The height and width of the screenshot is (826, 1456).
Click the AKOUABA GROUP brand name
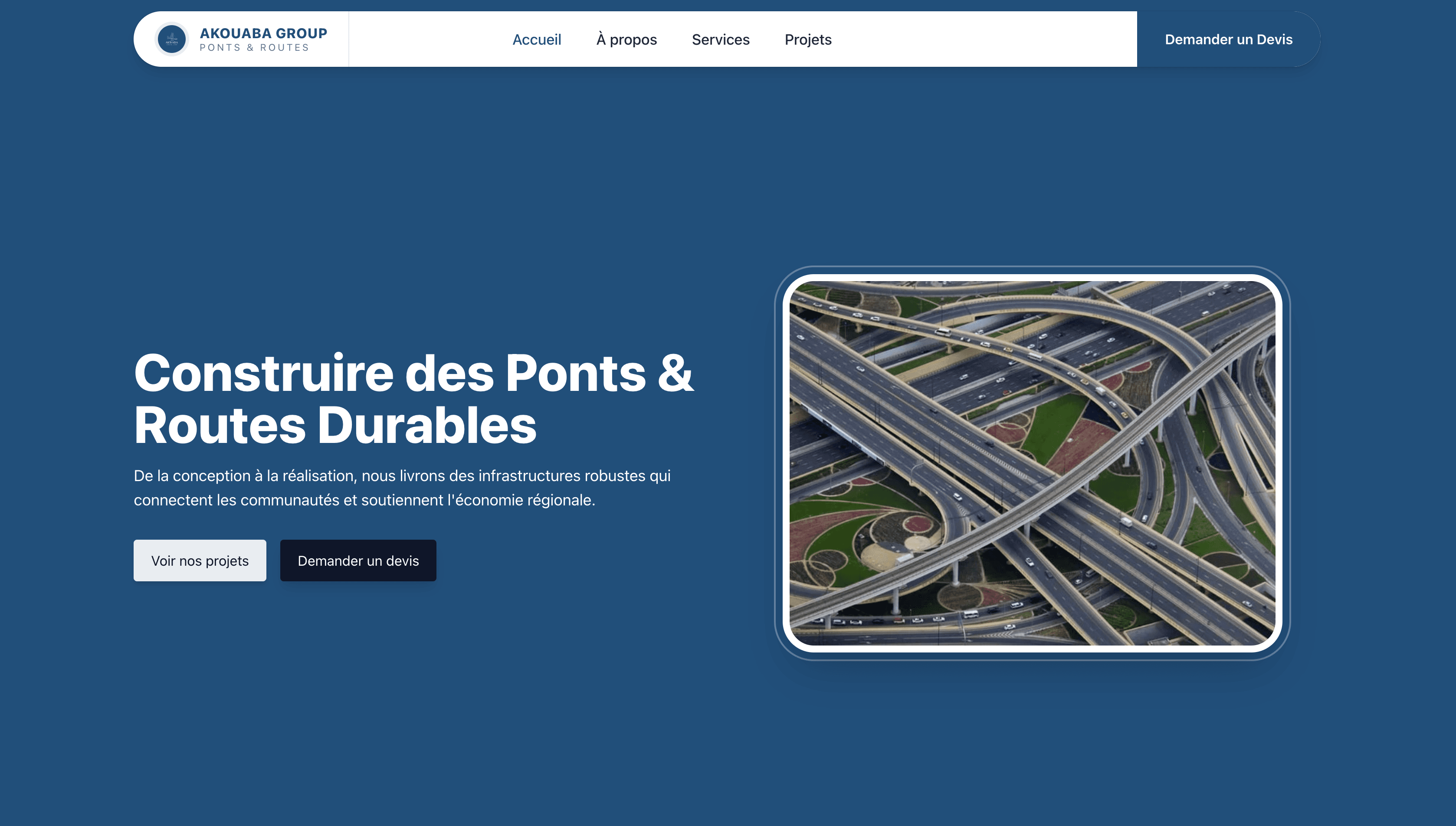coord(263,33)
